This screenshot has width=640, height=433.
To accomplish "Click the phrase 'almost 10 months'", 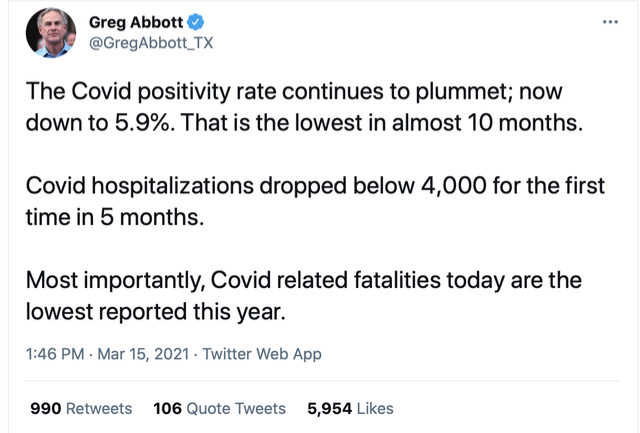I will [487, 122].
